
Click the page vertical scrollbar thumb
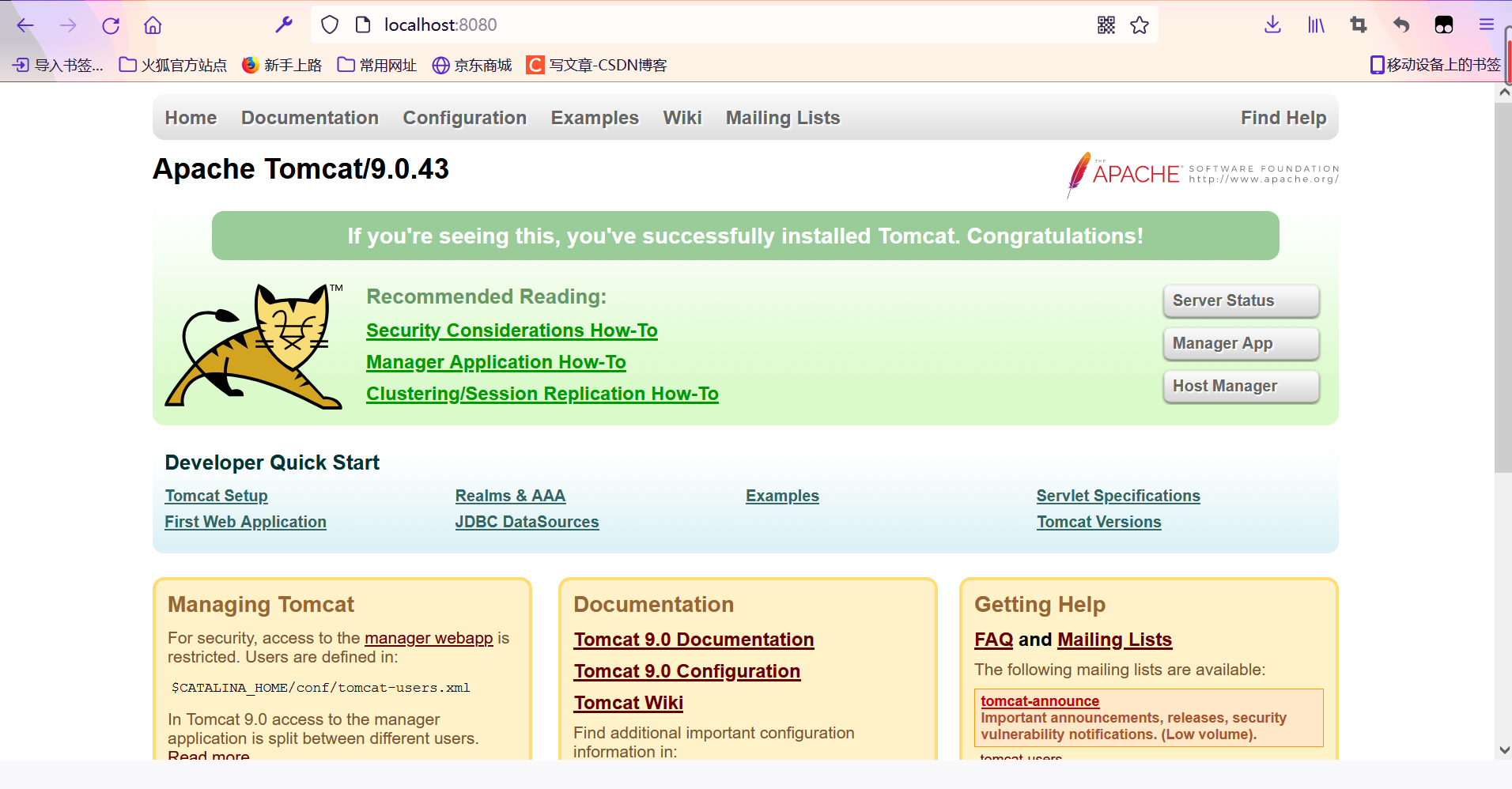click(x=1503, y=287)
